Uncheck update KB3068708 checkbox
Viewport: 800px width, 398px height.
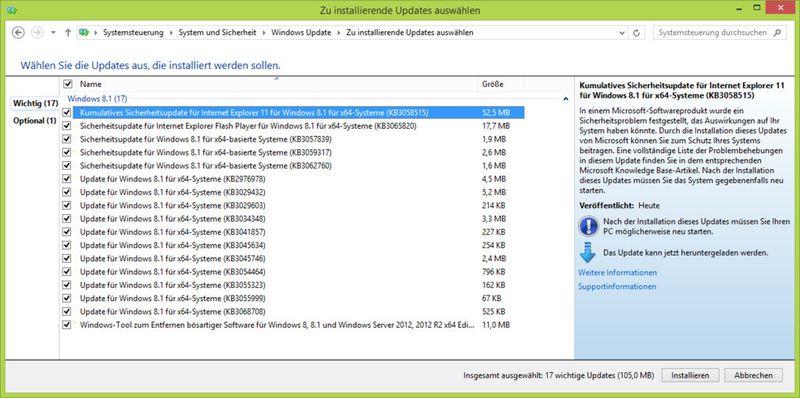(67, 311)
